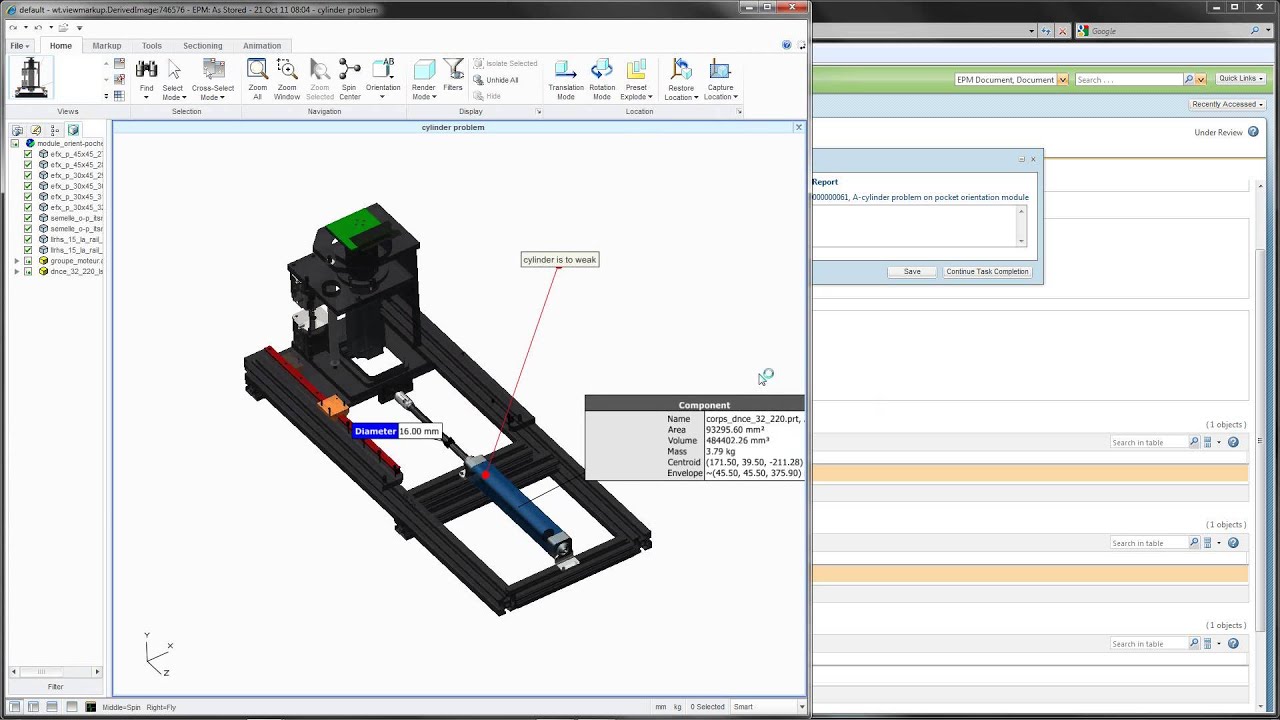Click help icon next to Under Review
This screenshot has width=1280, height=720.
point(1253,132)
